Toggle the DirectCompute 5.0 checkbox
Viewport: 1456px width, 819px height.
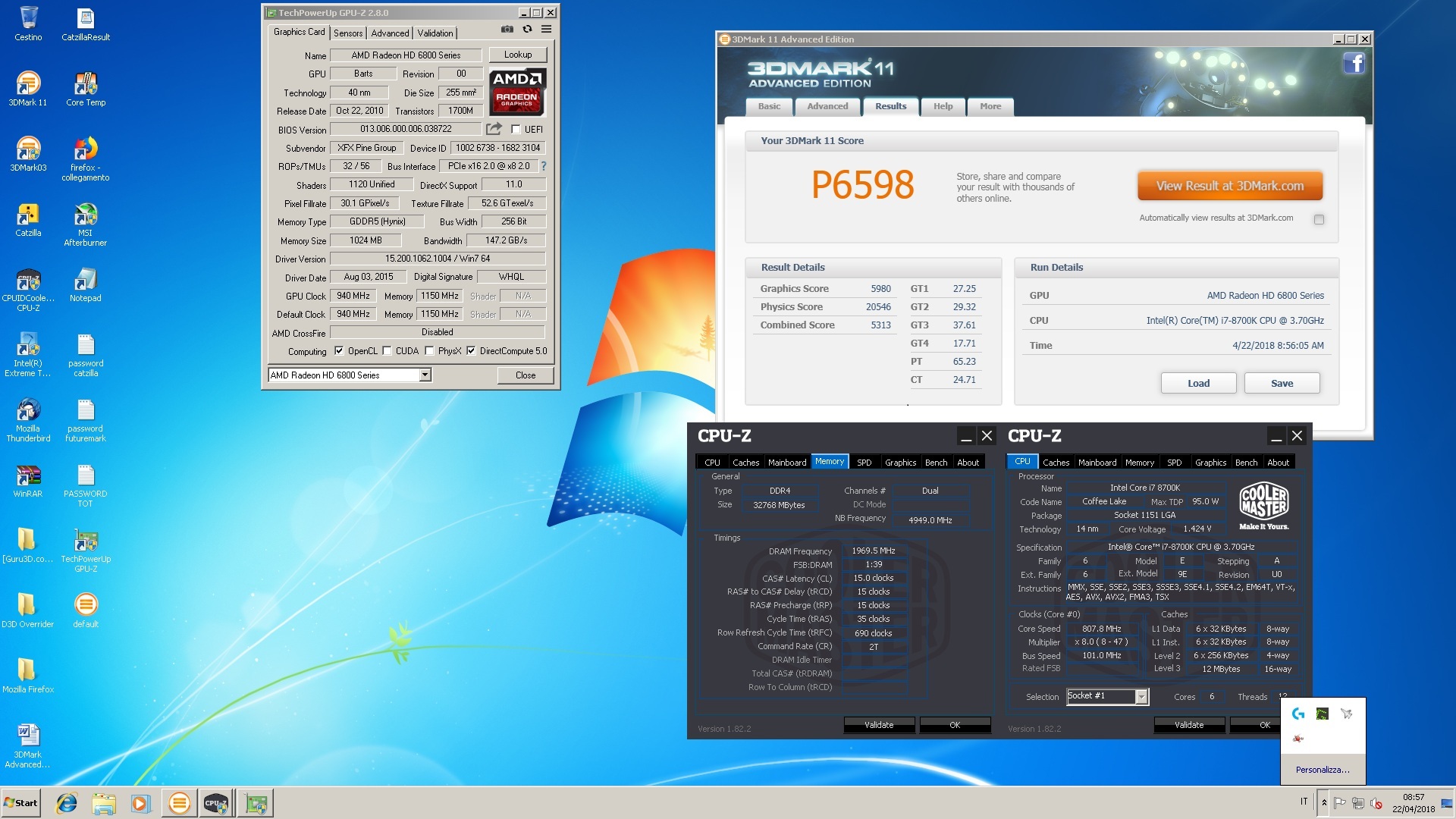(471, 351)
